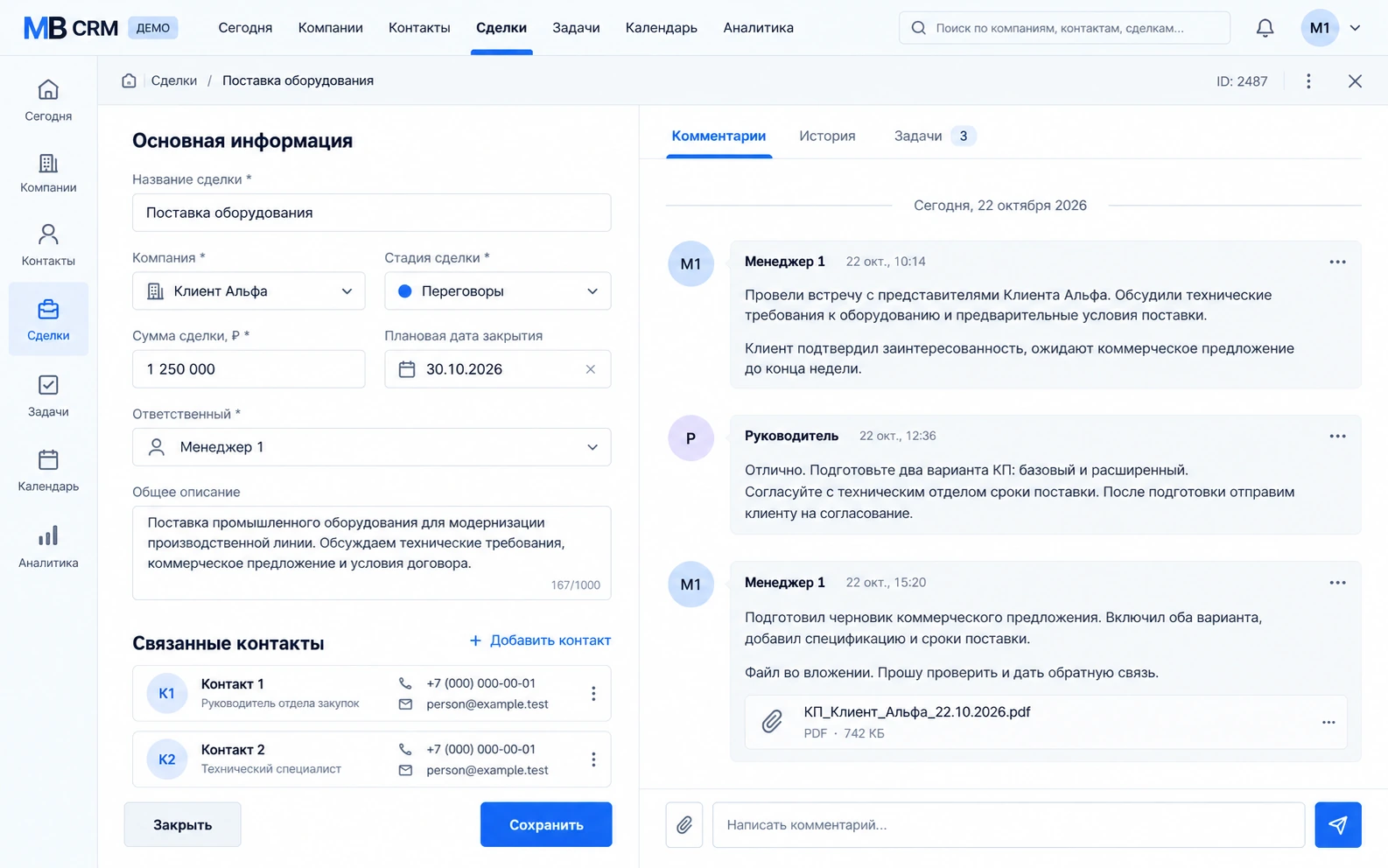Open Задачи in left sidebar
This screenshot has height=868, width=1388.
(48, 396)
